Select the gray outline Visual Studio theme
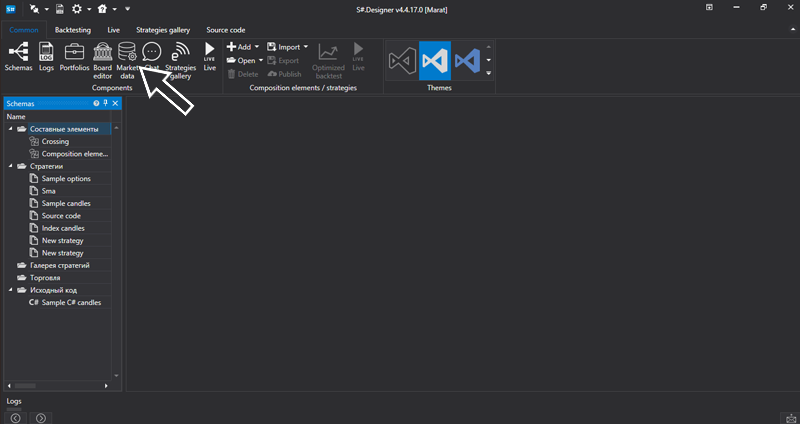 click(402, 62)
